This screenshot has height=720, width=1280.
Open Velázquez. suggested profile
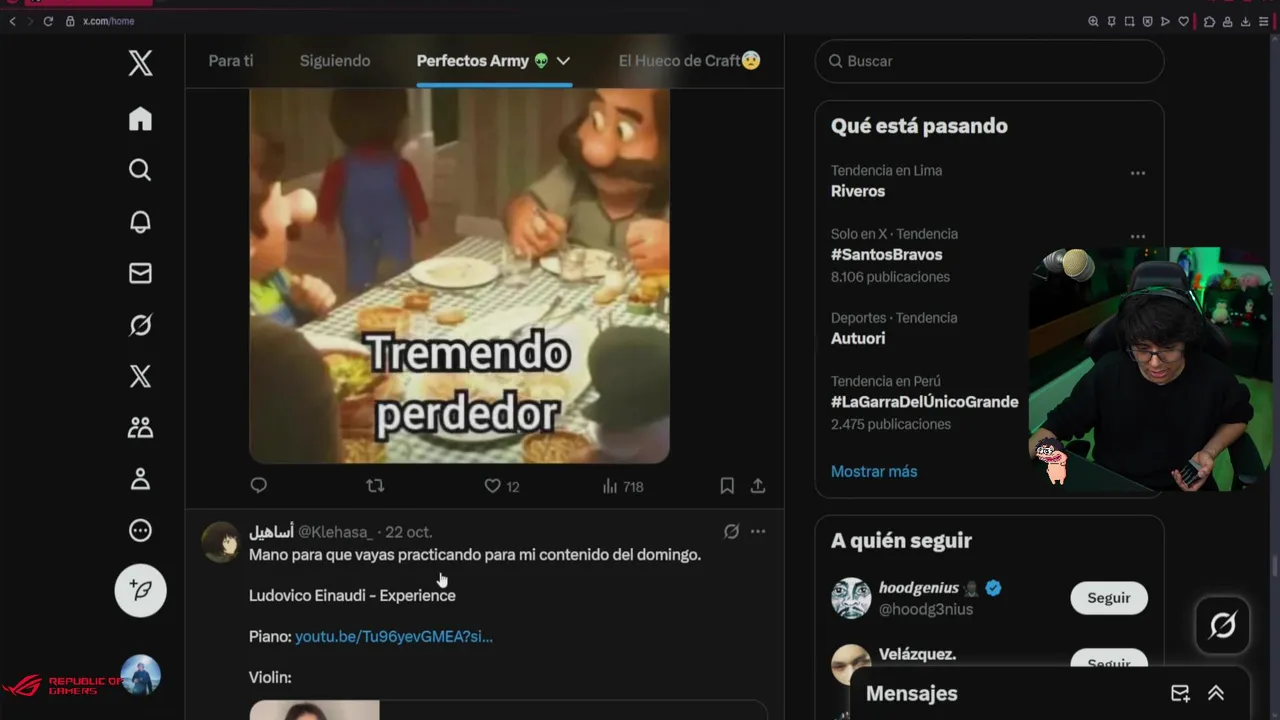(917, 654)
